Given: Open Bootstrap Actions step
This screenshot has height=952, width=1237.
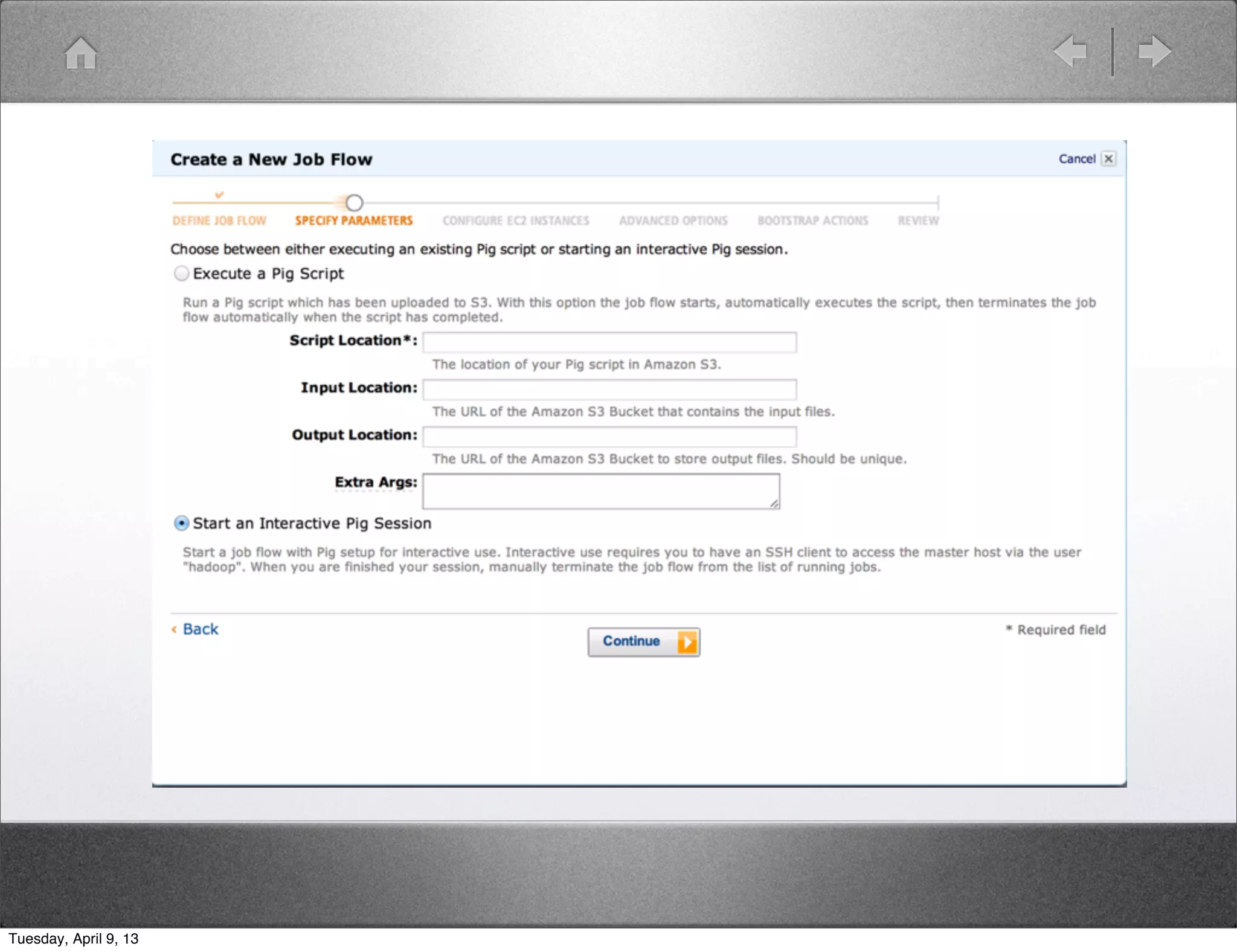Looking at the screenshot, I should [812, 220].
